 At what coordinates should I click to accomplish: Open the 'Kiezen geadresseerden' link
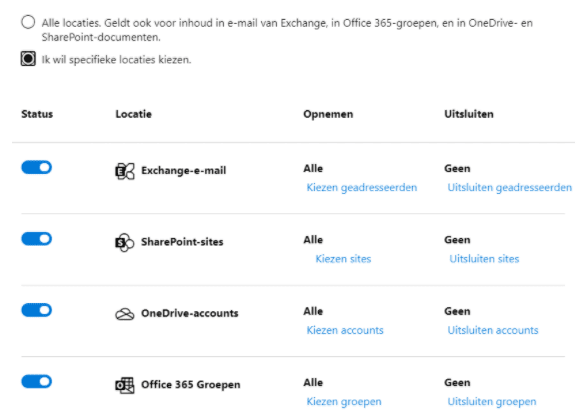(362, 188)
